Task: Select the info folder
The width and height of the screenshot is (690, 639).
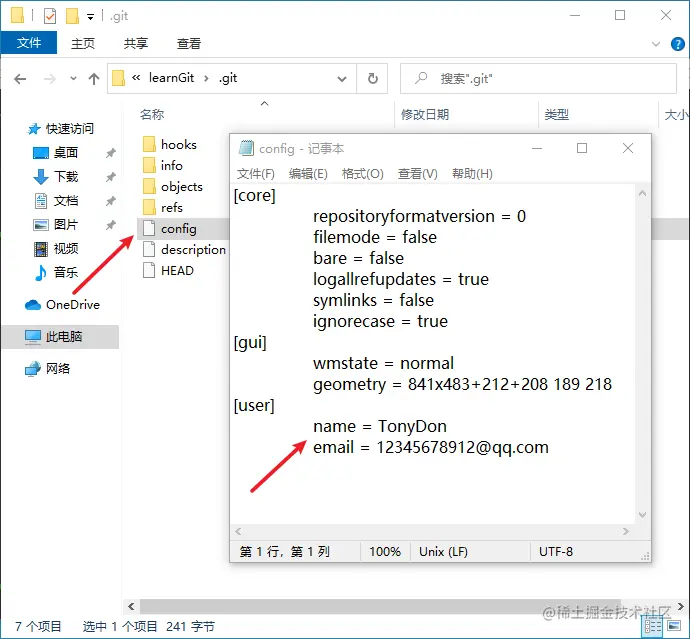Action: [x=163, y=165]
